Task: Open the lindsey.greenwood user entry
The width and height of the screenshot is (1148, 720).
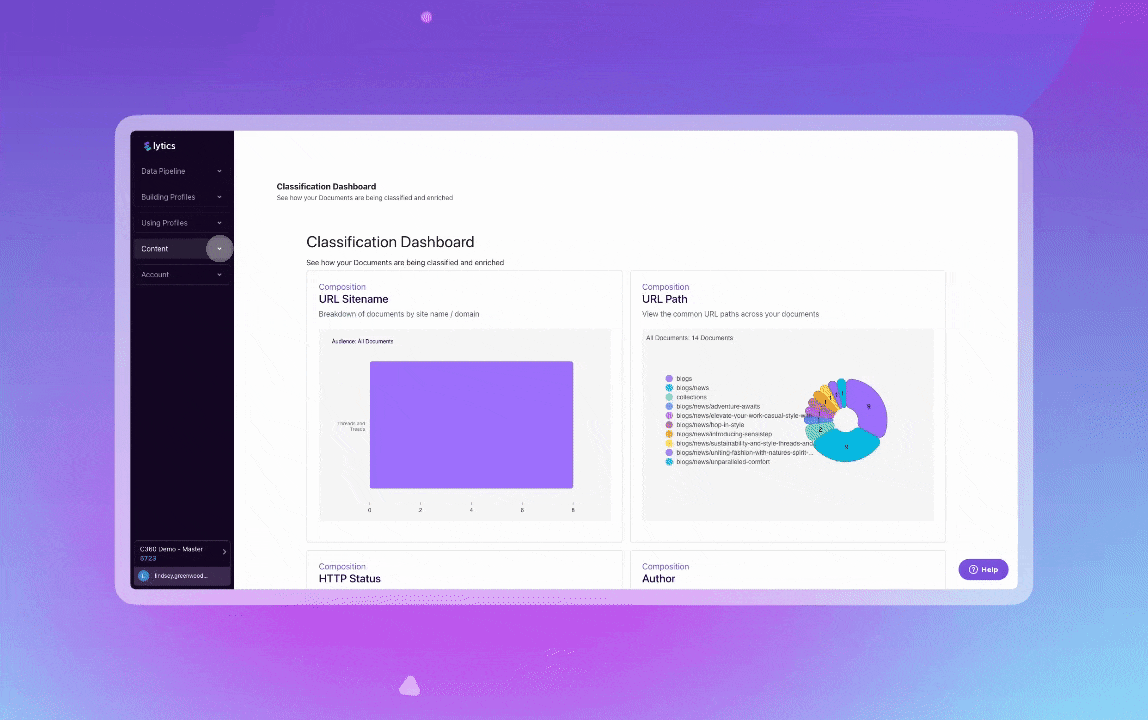Action: [x=181, y=576]
